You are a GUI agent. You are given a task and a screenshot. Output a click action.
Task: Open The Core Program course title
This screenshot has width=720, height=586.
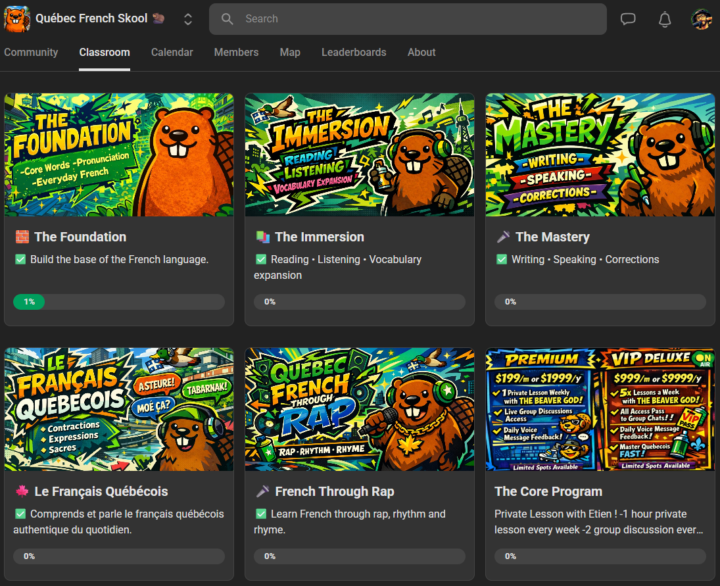tap(548, 491)
